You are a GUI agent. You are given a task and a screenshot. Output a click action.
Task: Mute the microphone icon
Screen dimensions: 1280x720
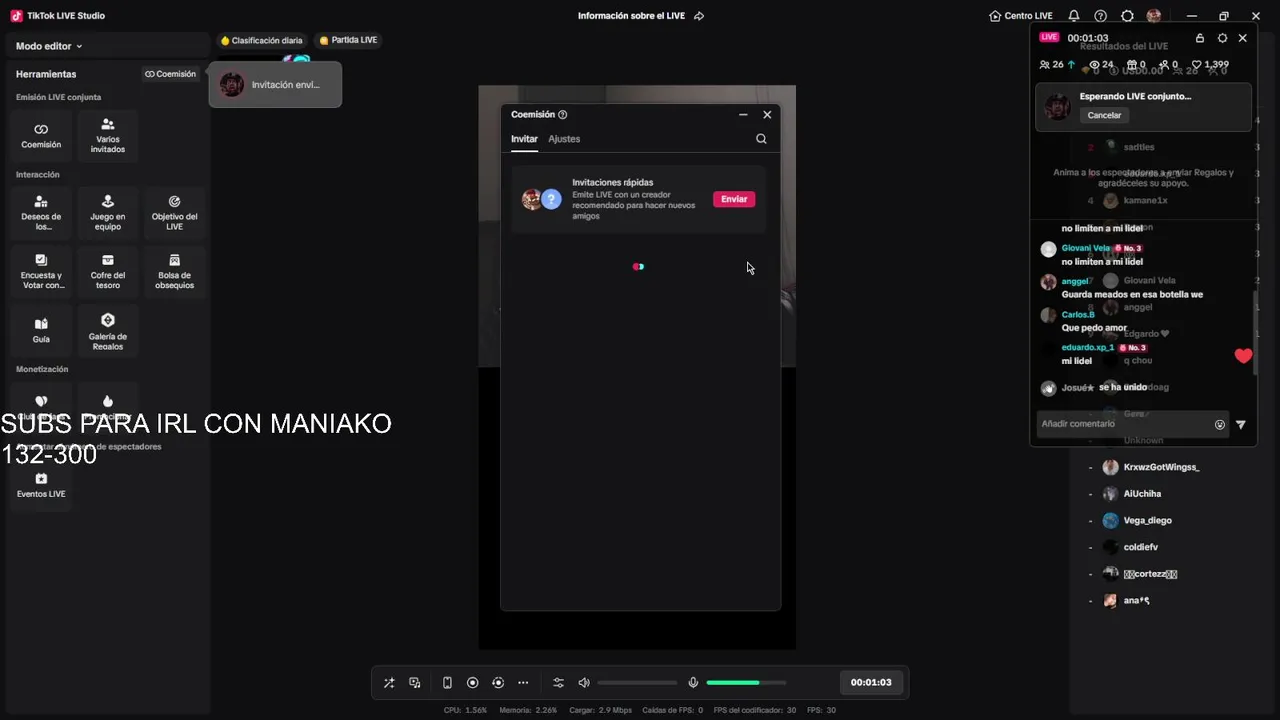pyautogui.click(x=693, y=683)
